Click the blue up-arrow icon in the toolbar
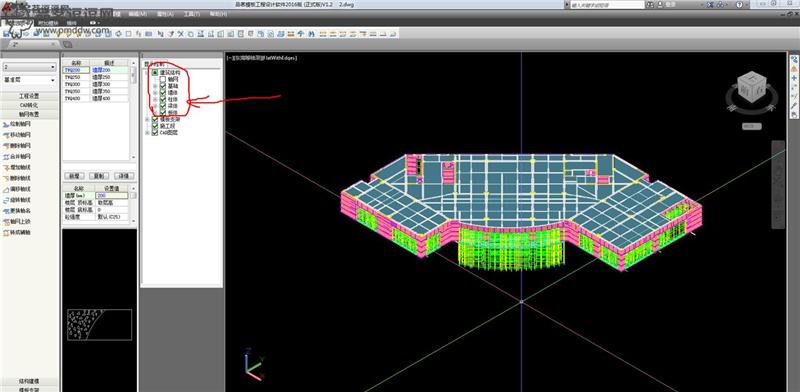Screen dimensions: 800x392 (x=301, y=34)
